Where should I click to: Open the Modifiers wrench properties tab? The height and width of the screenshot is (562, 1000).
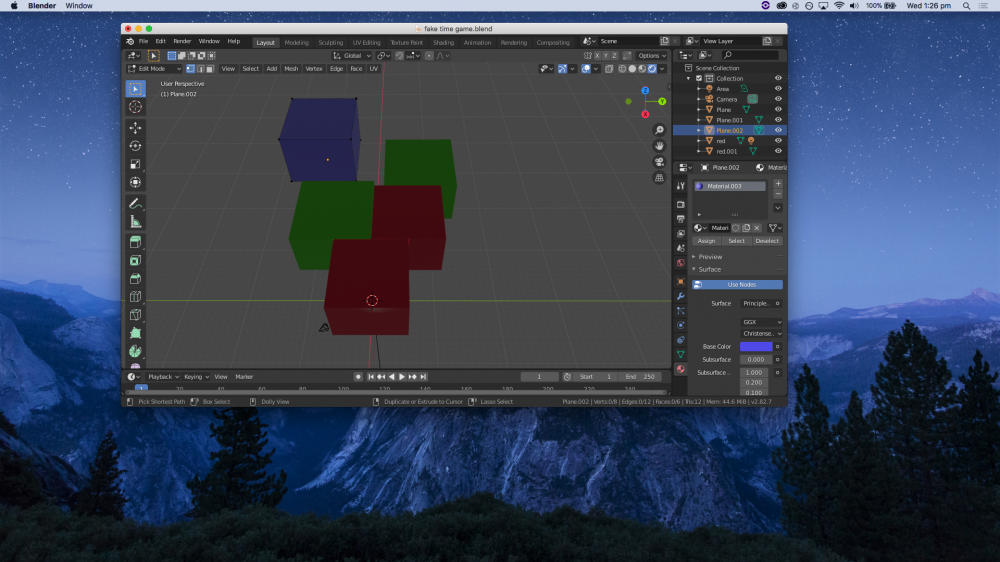point(680,296)
